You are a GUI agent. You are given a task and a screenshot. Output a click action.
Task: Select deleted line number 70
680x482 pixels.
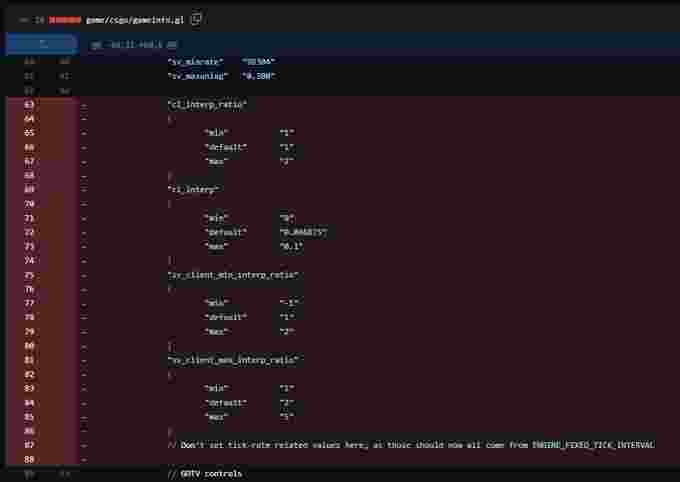[x=29, y=204]
